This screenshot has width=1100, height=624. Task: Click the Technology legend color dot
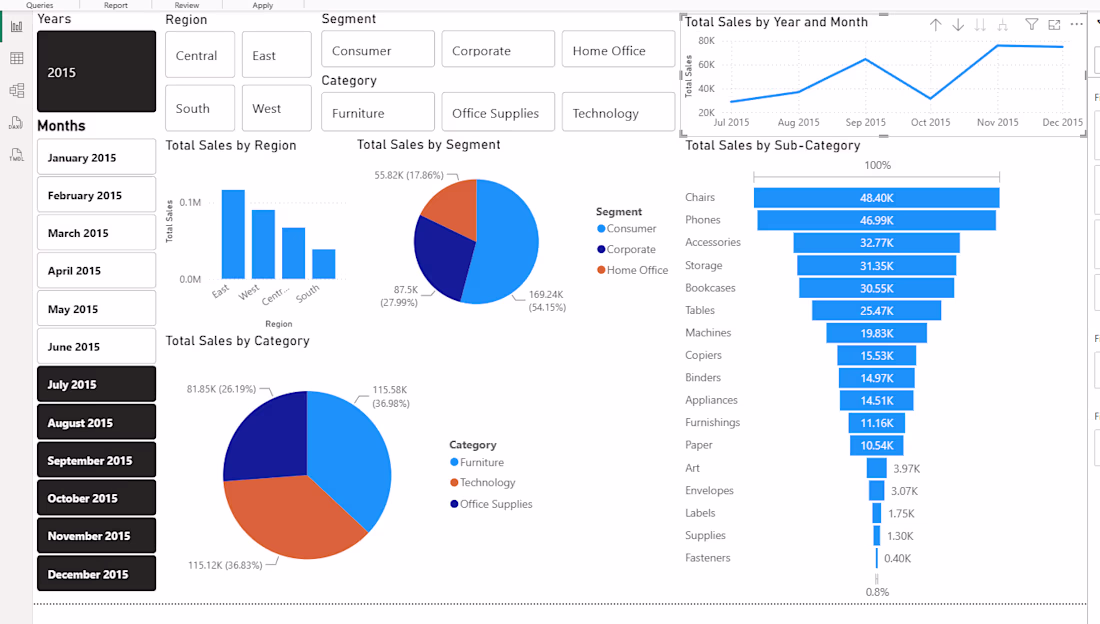pos(454,482)
